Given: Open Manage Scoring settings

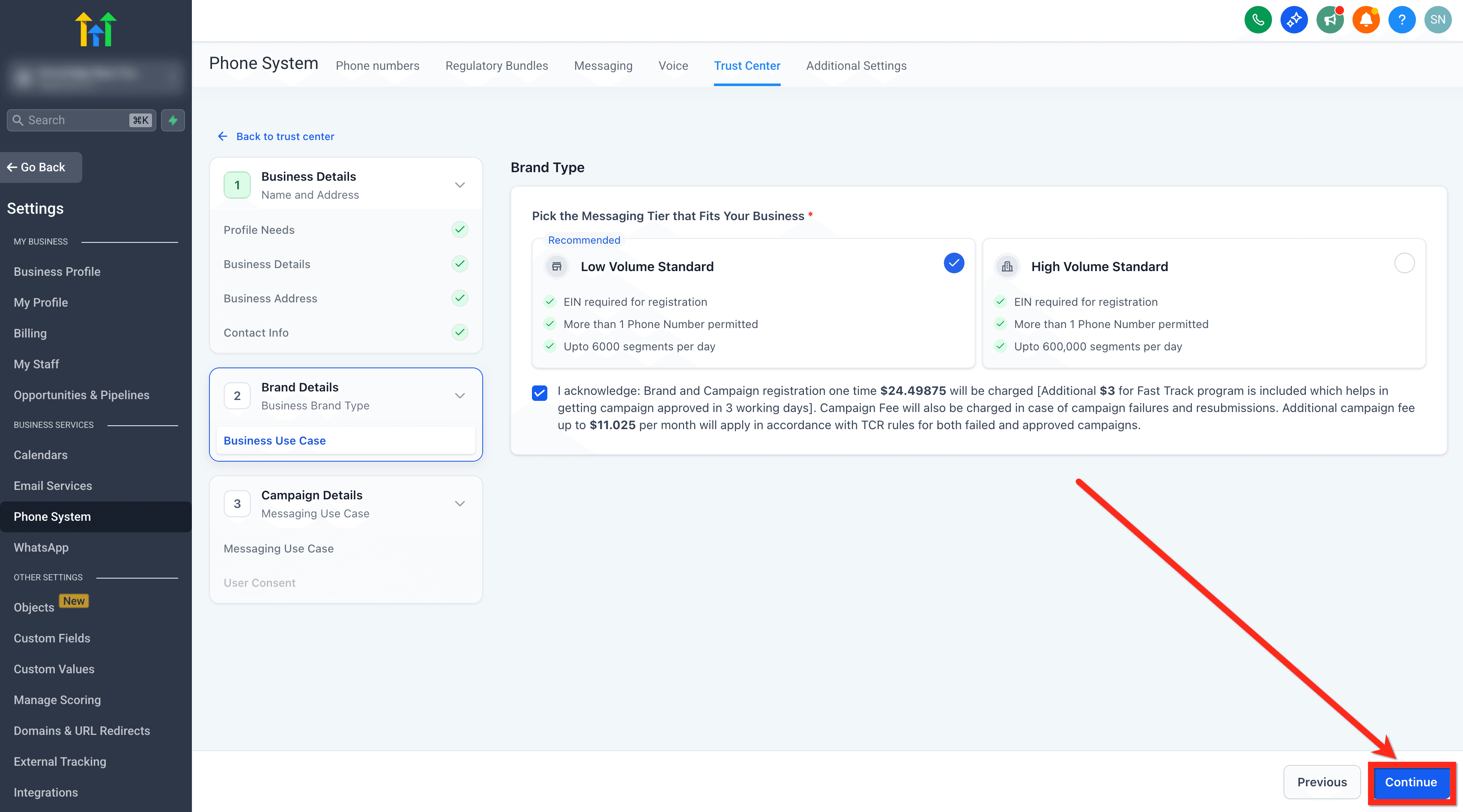Looking at the screenshot, I should (57, 699).
